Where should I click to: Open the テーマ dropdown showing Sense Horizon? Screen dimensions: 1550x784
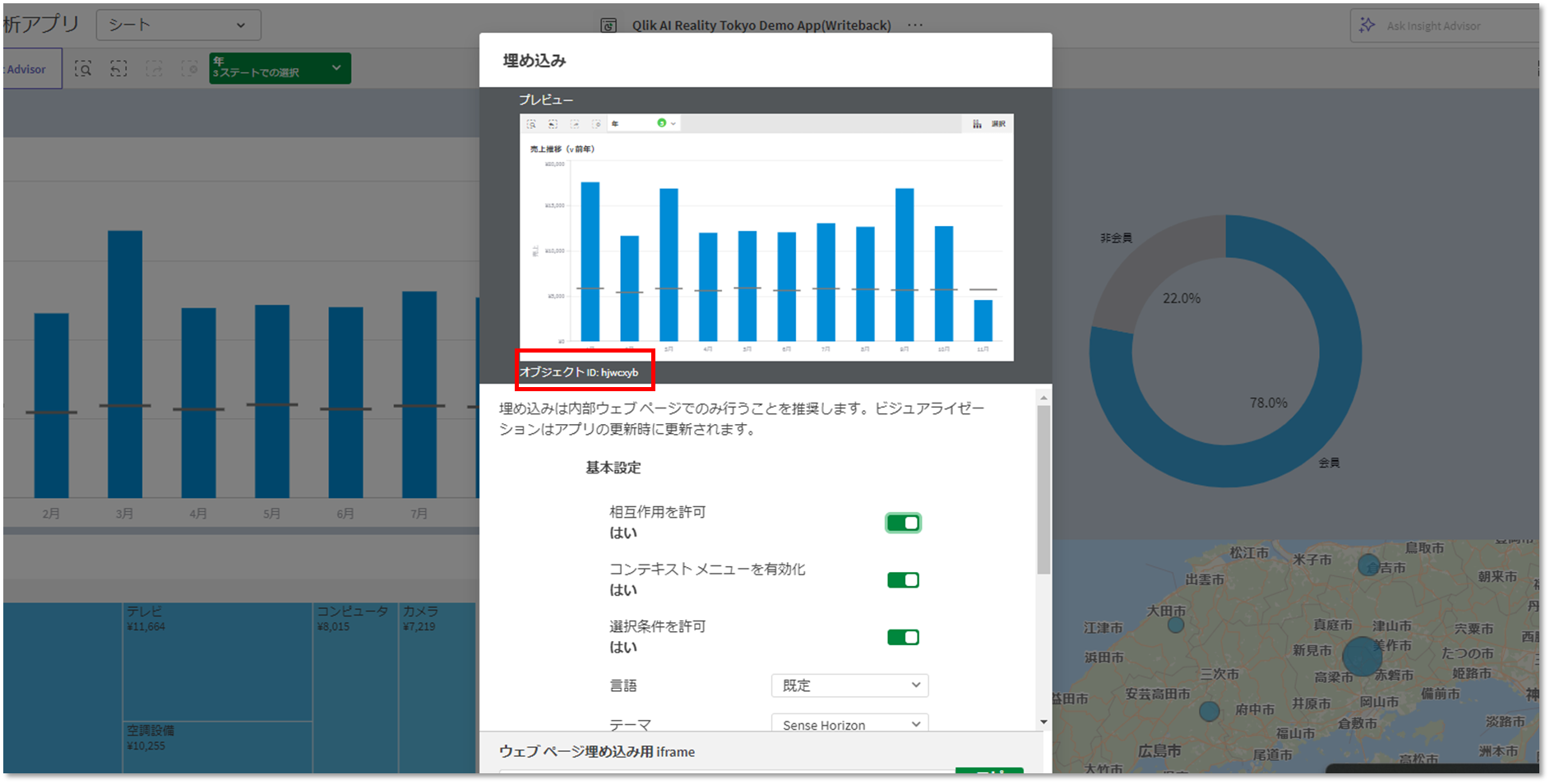[849, 724]
